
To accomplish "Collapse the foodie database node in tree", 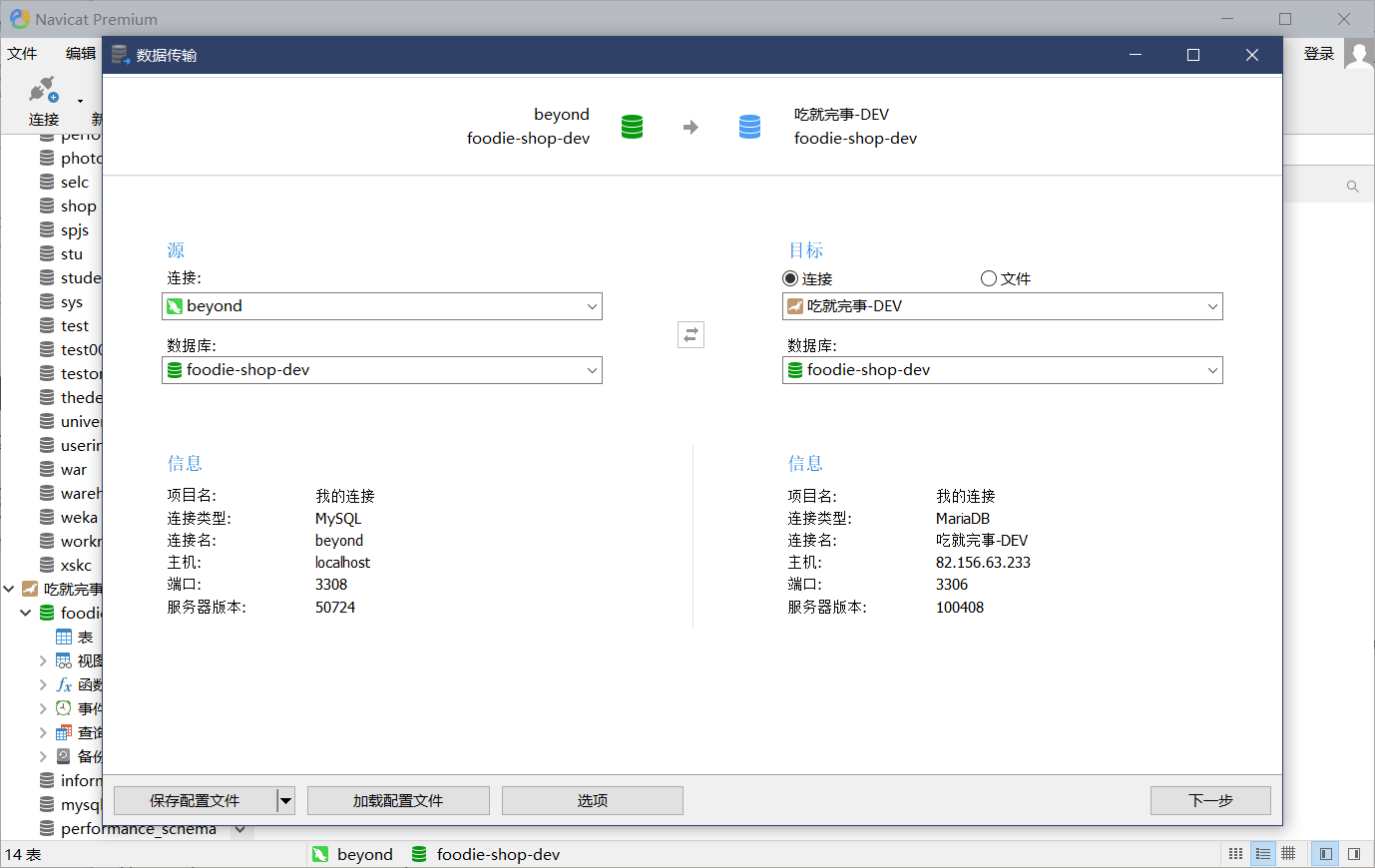I will (26, 613).
